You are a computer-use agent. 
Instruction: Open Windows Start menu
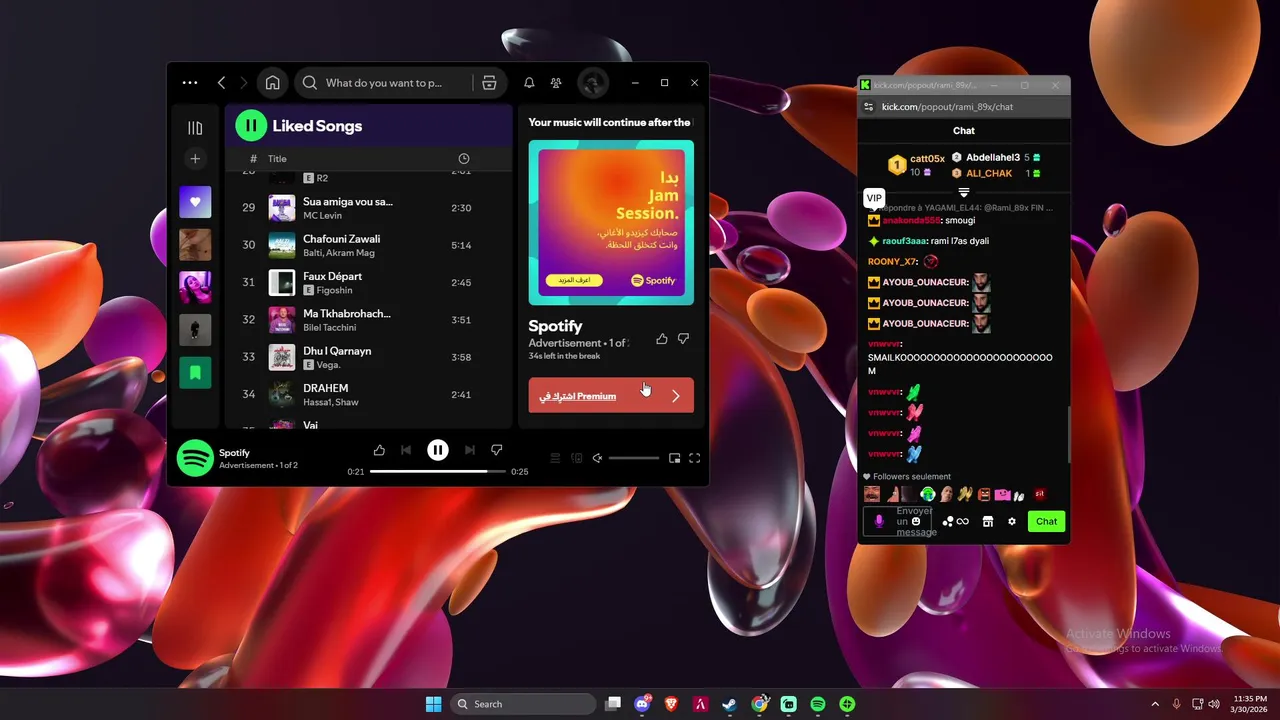433,704
